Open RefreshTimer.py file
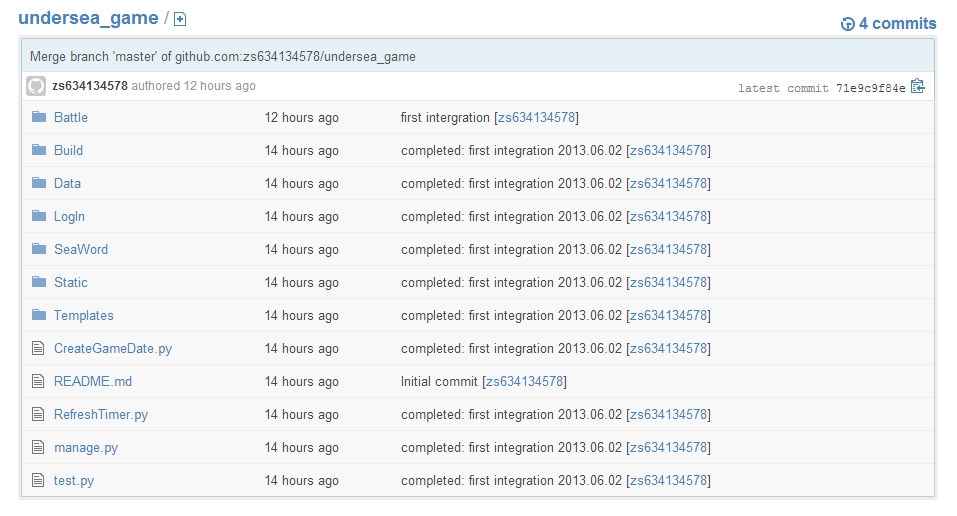The height and width of the screenshot is (516, 957). (x=101, y=414)
